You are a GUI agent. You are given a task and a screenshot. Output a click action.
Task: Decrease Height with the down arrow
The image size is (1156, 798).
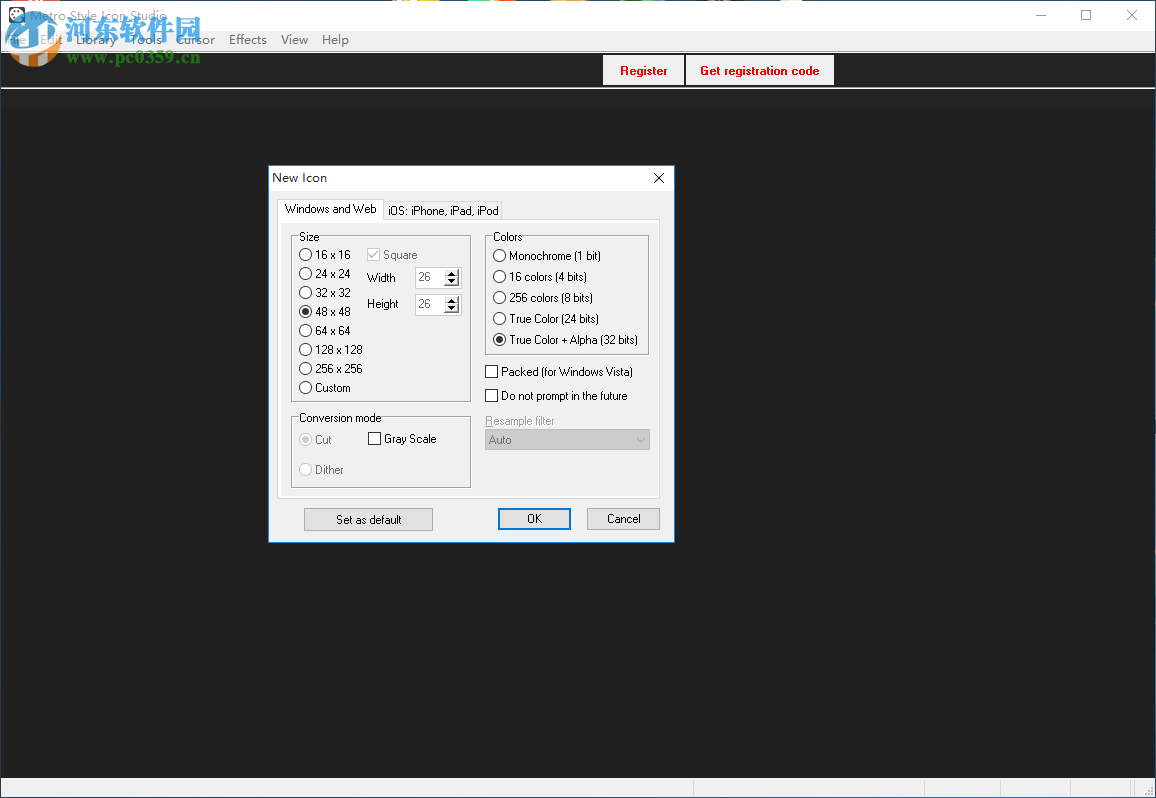tap(452, 308)
